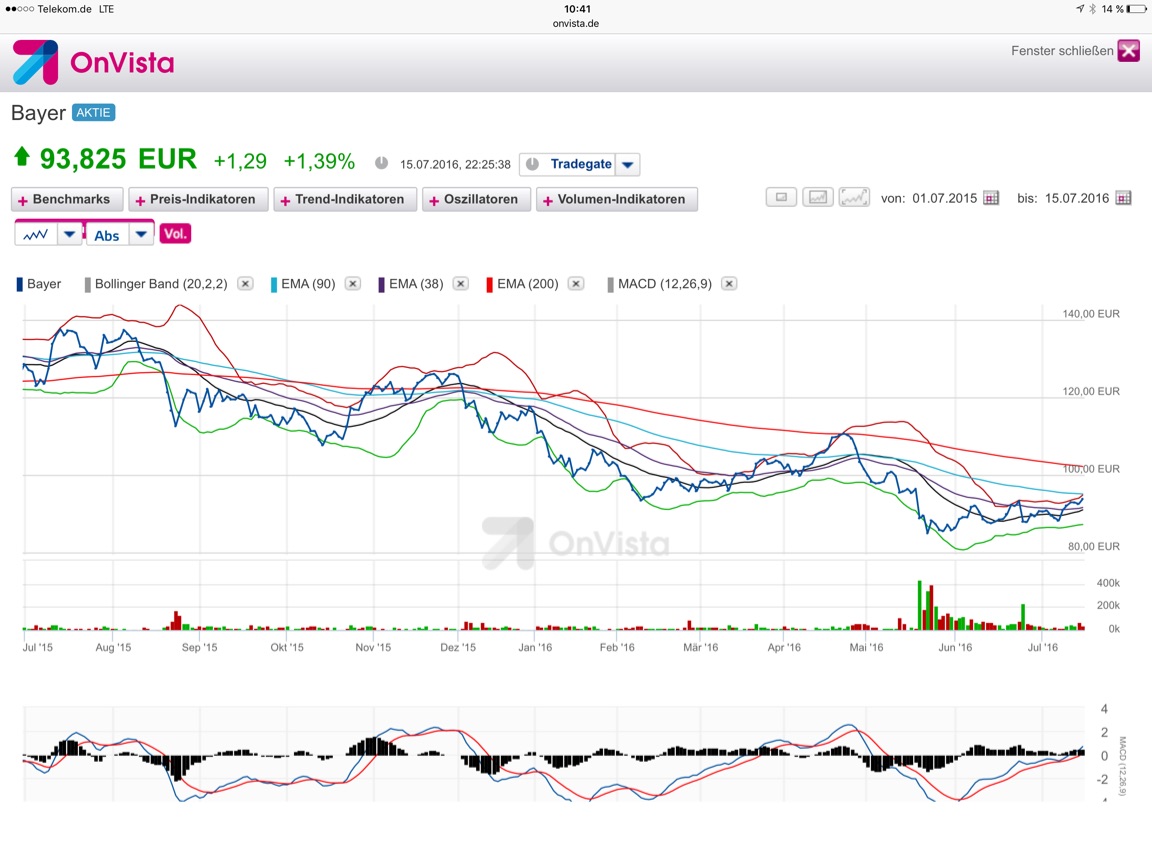Viewport: 1152px width, 864px height.
Task: Edit the von date 01.07.2015
Action: [944, 198]
